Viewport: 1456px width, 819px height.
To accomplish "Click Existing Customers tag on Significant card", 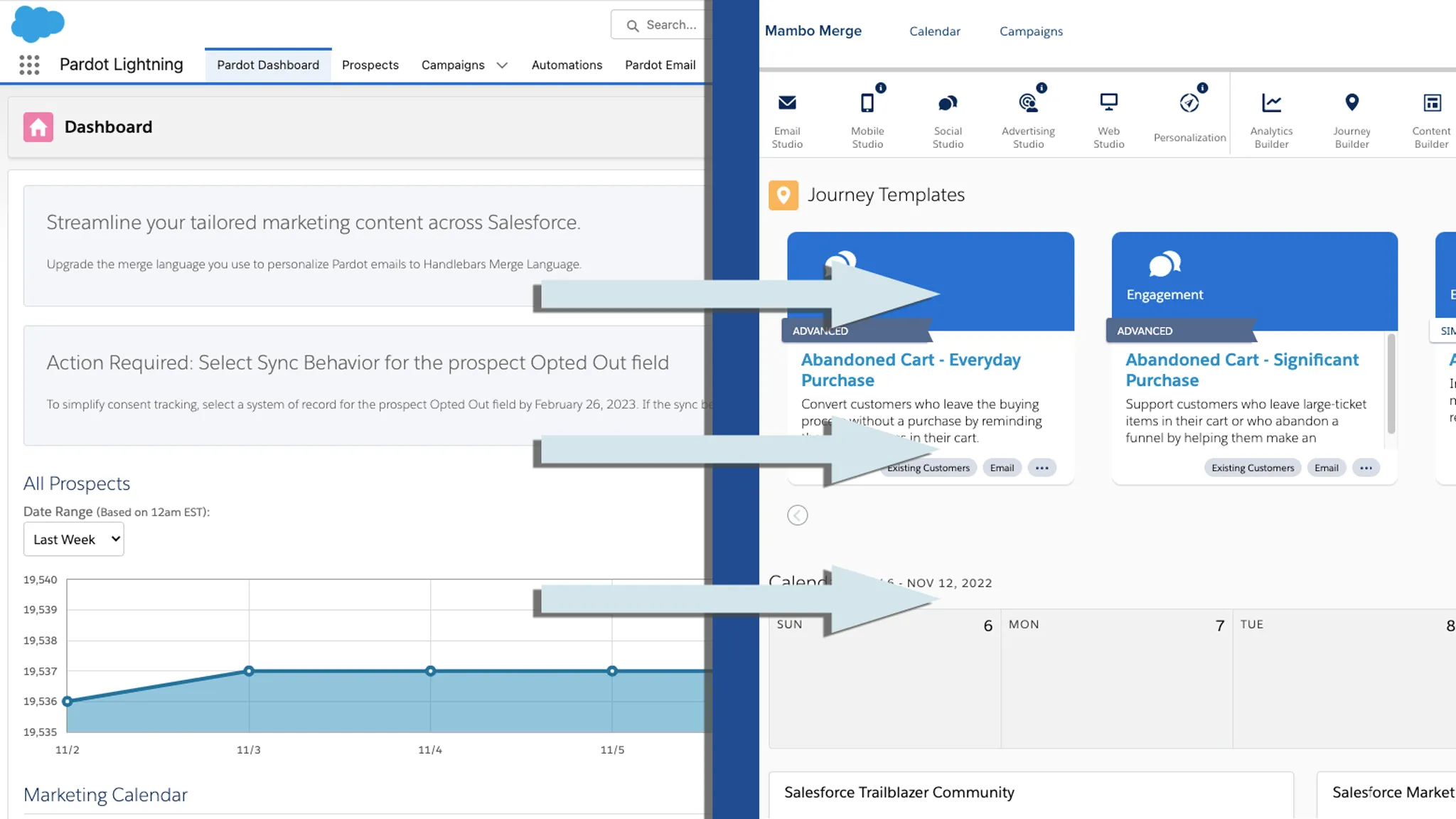I will 1253,468.
